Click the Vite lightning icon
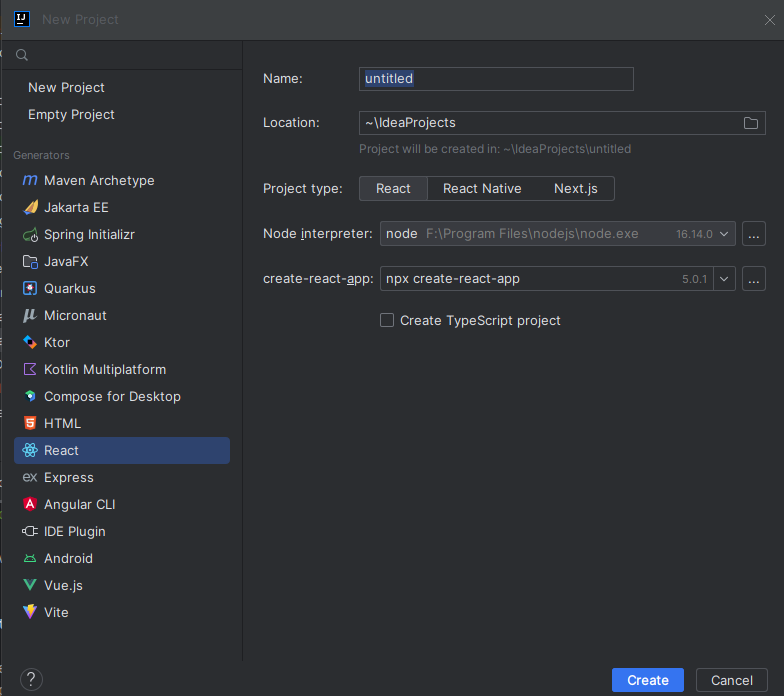Viewport: 784px width, 696px height. point(30,612)
